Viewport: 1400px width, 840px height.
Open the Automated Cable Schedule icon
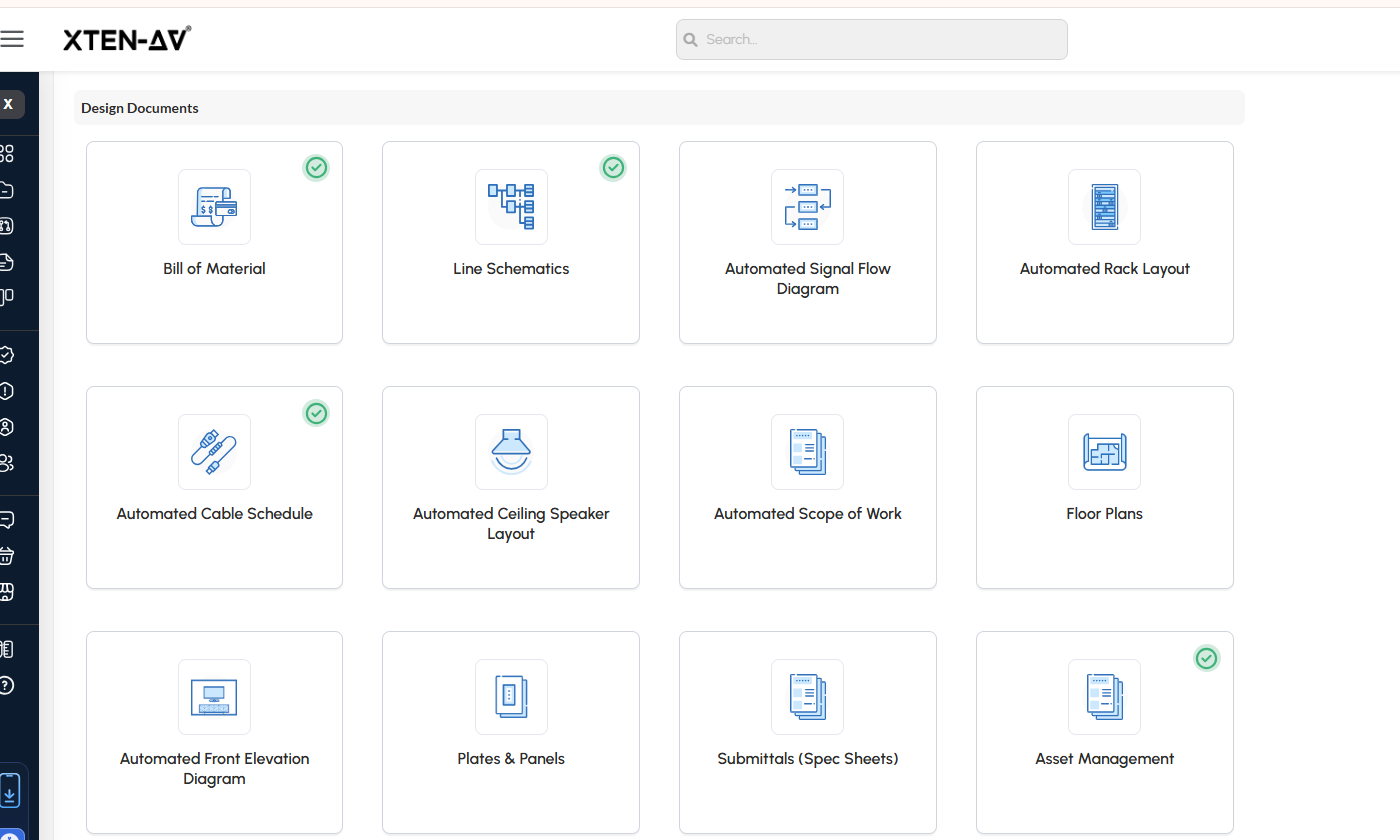(x=214, y=452)
